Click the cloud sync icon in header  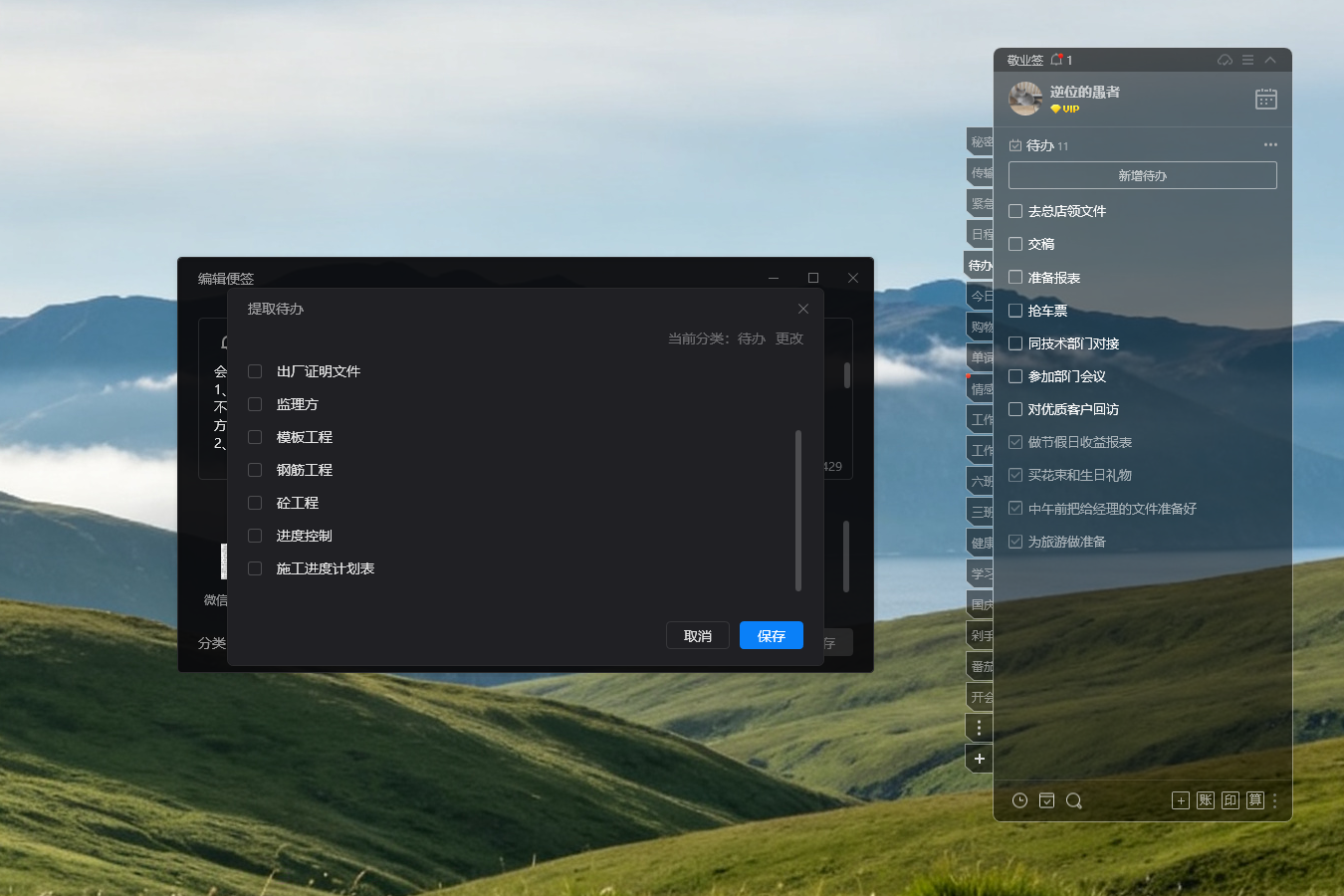coord(1225,60)
